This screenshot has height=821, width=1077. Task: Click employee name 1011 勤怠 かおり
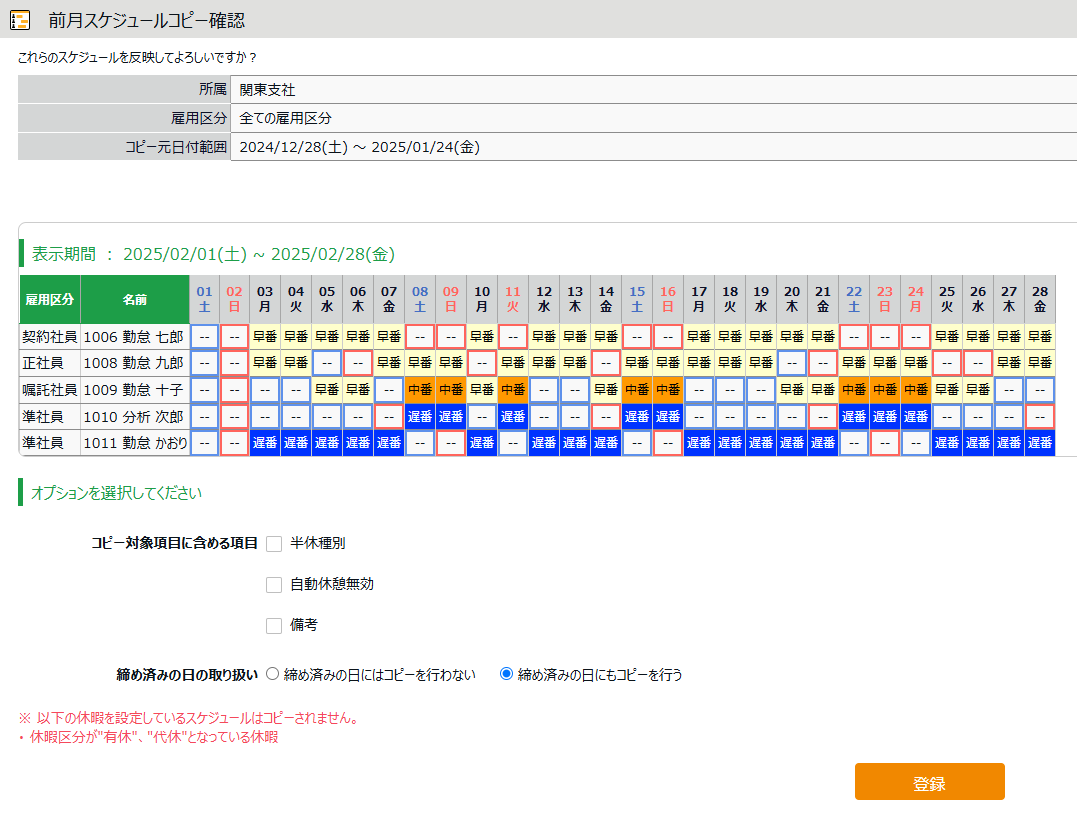(135, 443)
